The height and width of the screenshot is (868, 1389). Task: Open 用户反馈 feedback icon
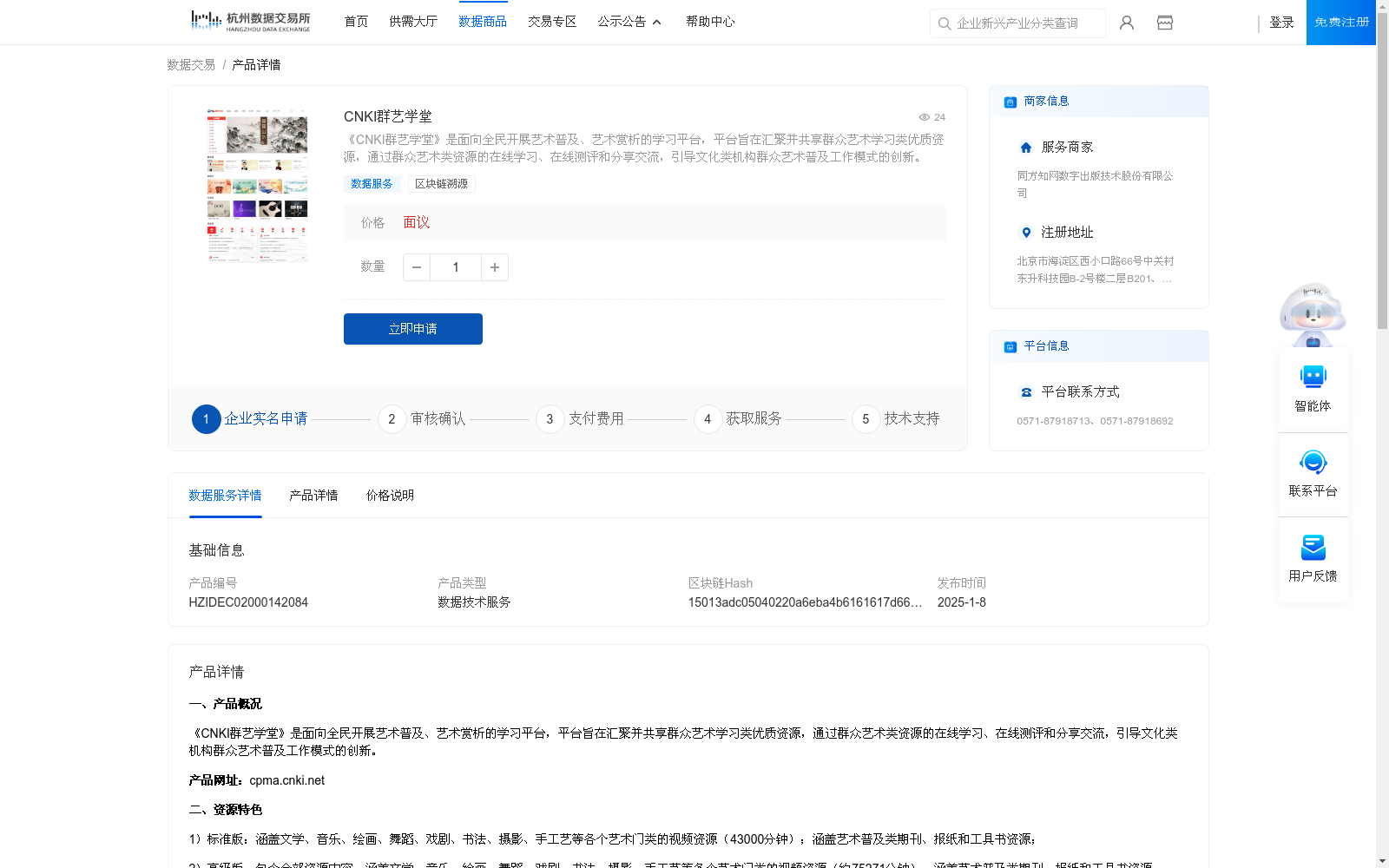[x=1313, y=547]
